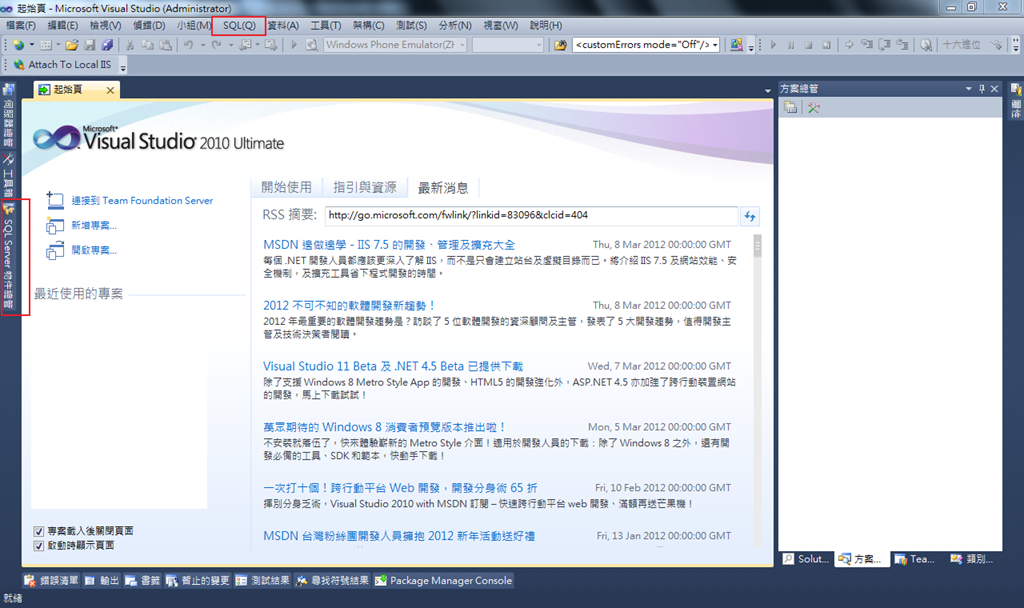Expand Add New Item dropdown arrow
Screen dimensions: 1024x608
[58, 45]
